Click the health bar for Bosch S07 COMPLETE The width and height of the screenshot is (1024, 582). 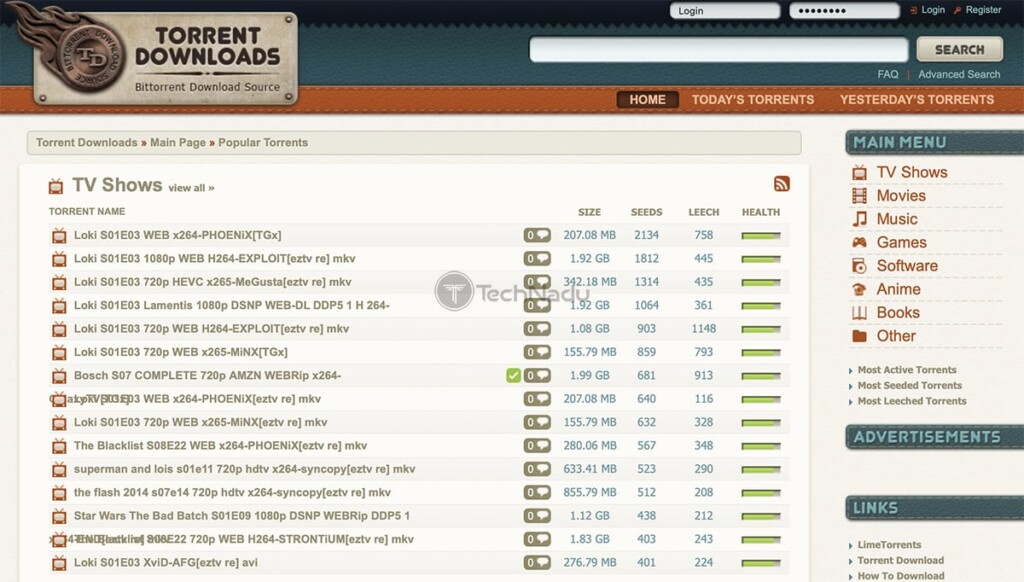(x=761, y=376)
